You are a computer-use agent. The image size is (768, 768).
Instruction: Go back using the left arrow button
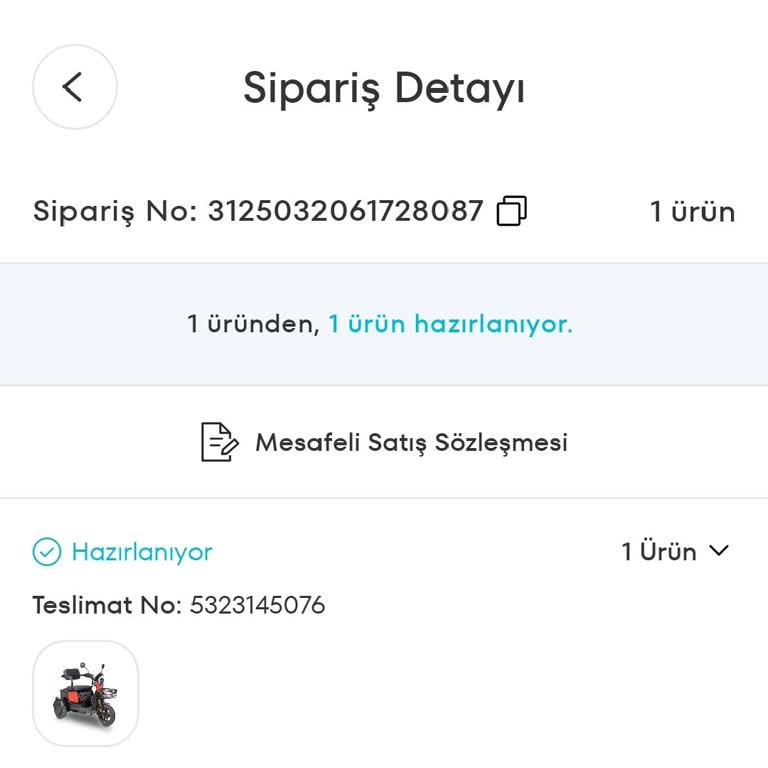[x=75, y=87]
